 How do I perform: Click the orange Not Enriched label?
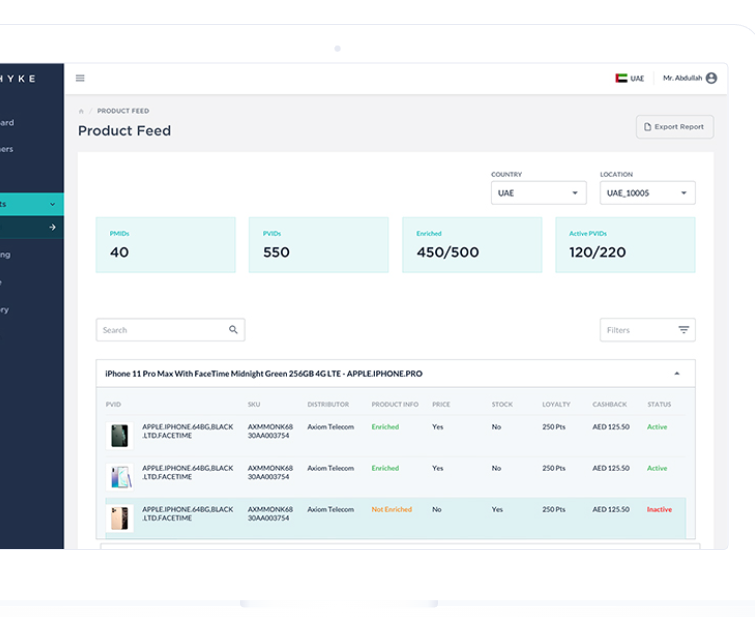(x=391, y=509)
